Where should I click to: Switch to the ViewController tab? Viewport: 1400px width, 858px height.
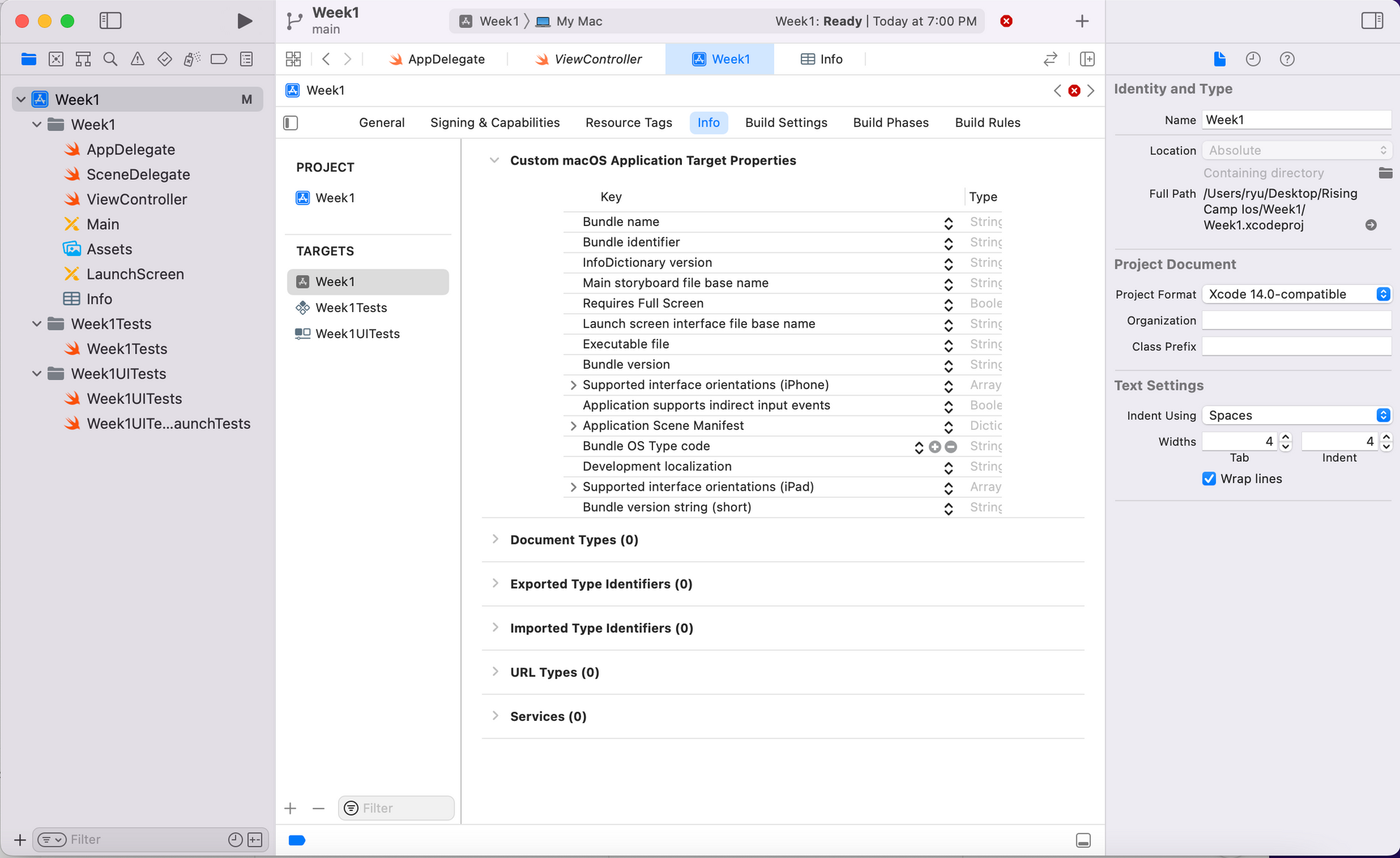[589, 59]
